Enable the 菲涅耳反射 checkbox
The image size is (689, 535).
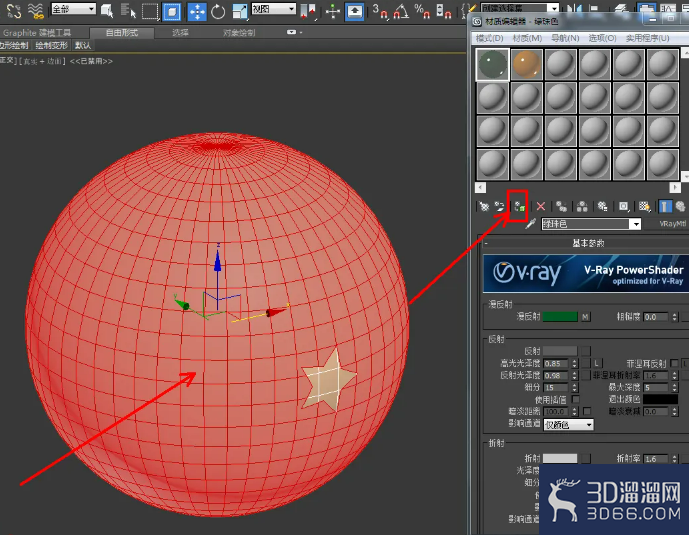(x=674, y=363)
